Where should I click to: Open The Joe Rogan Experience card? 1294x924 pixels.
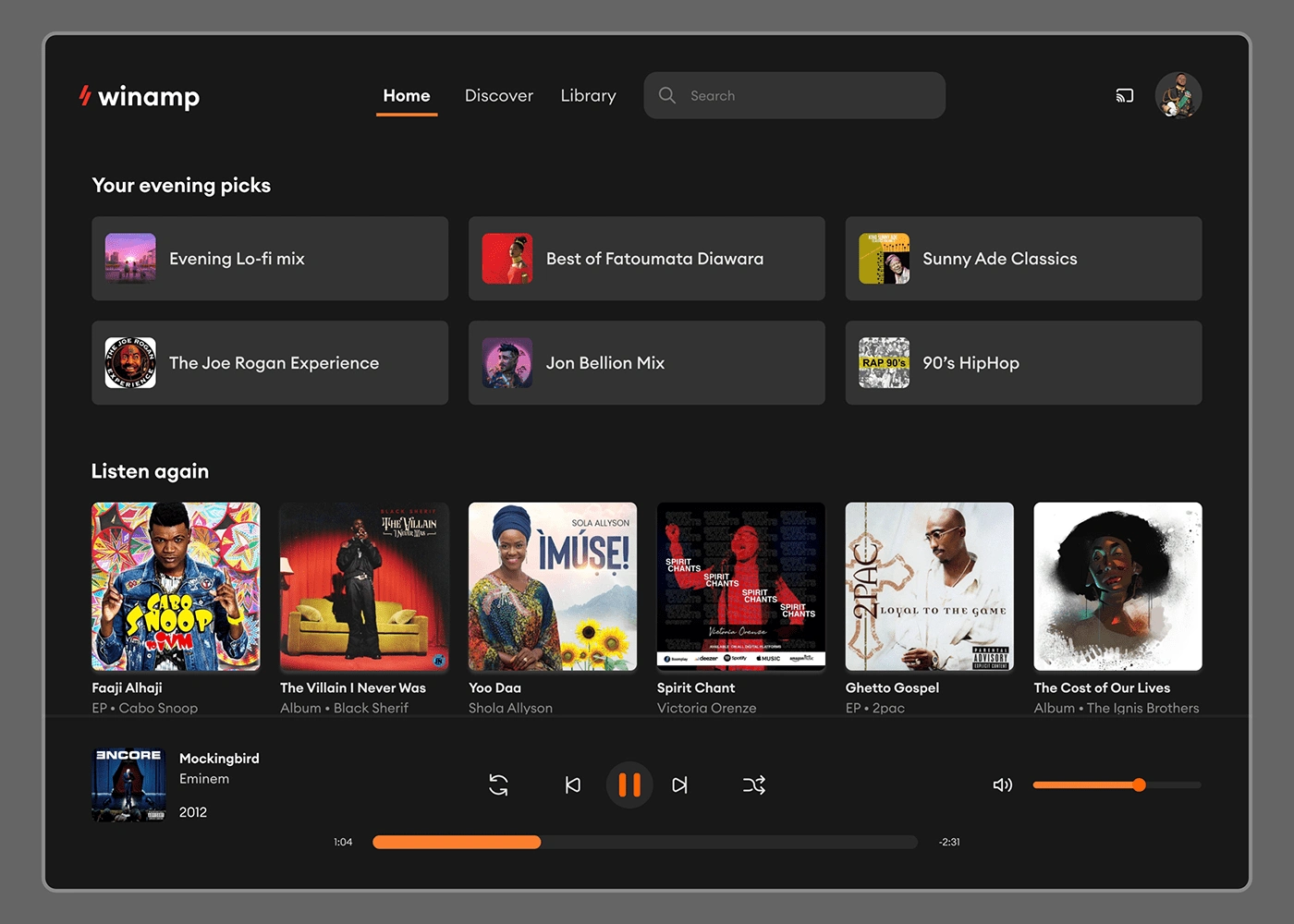point(270,363)
